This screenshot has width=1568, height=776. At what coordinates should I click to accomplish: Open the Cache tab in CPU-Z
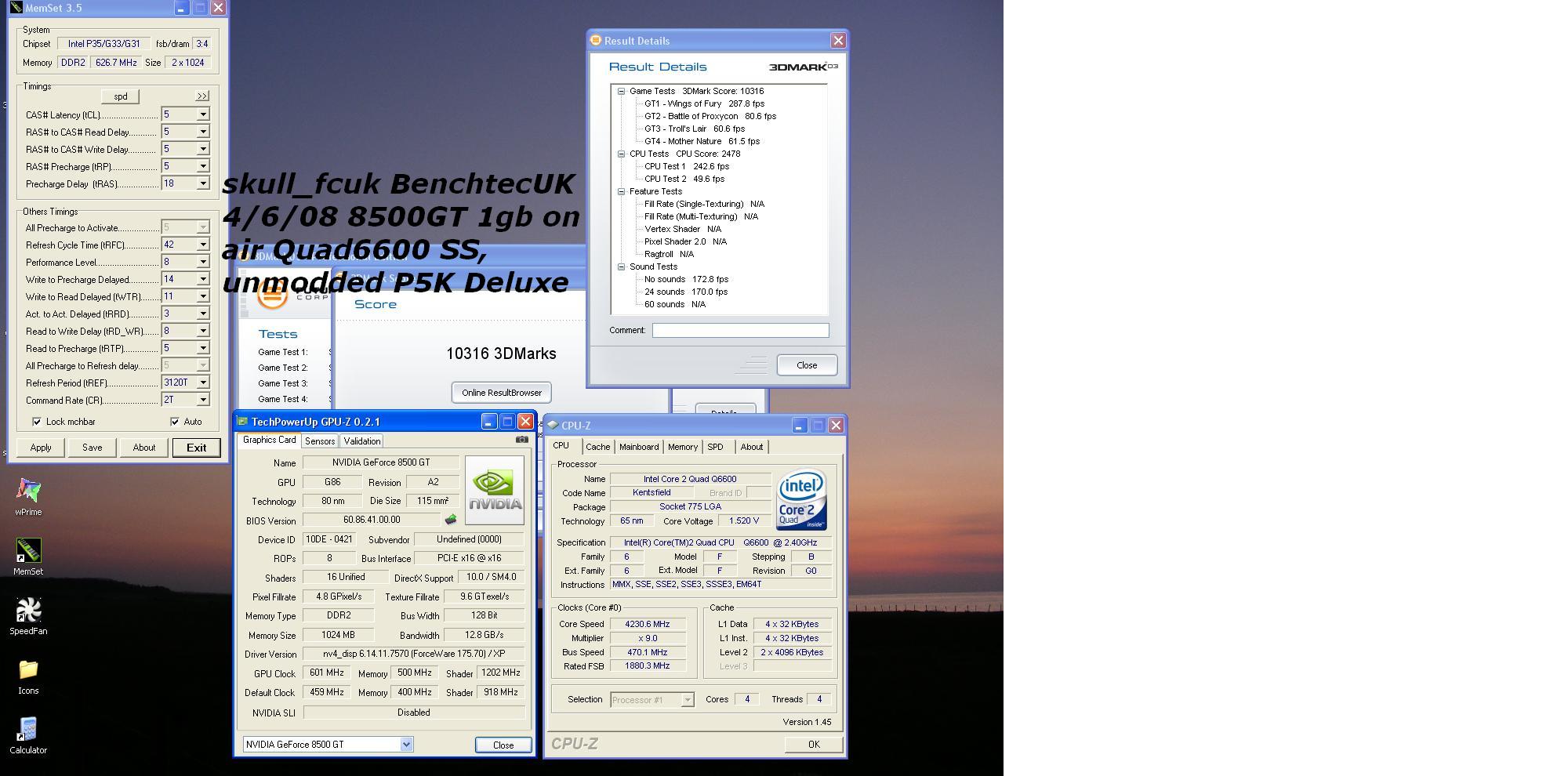click(x=597, y=447)
